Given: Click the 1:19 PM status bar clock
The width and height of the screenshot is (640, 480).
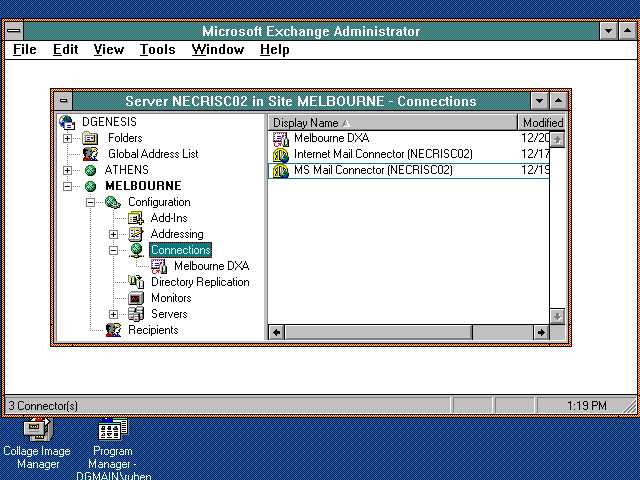Looking at the screenshot, I should tap(587, 406).
